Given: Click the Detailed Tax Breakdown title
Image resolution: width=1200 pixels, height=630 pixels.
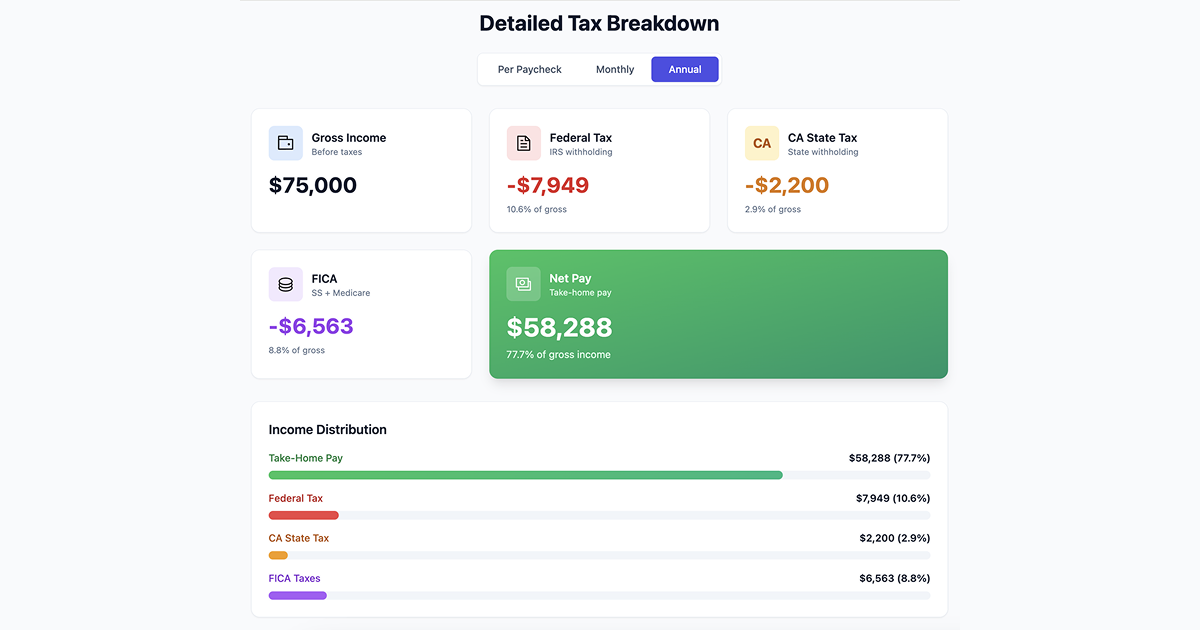Looking at the screenshot, I should [x=599, y=23].
